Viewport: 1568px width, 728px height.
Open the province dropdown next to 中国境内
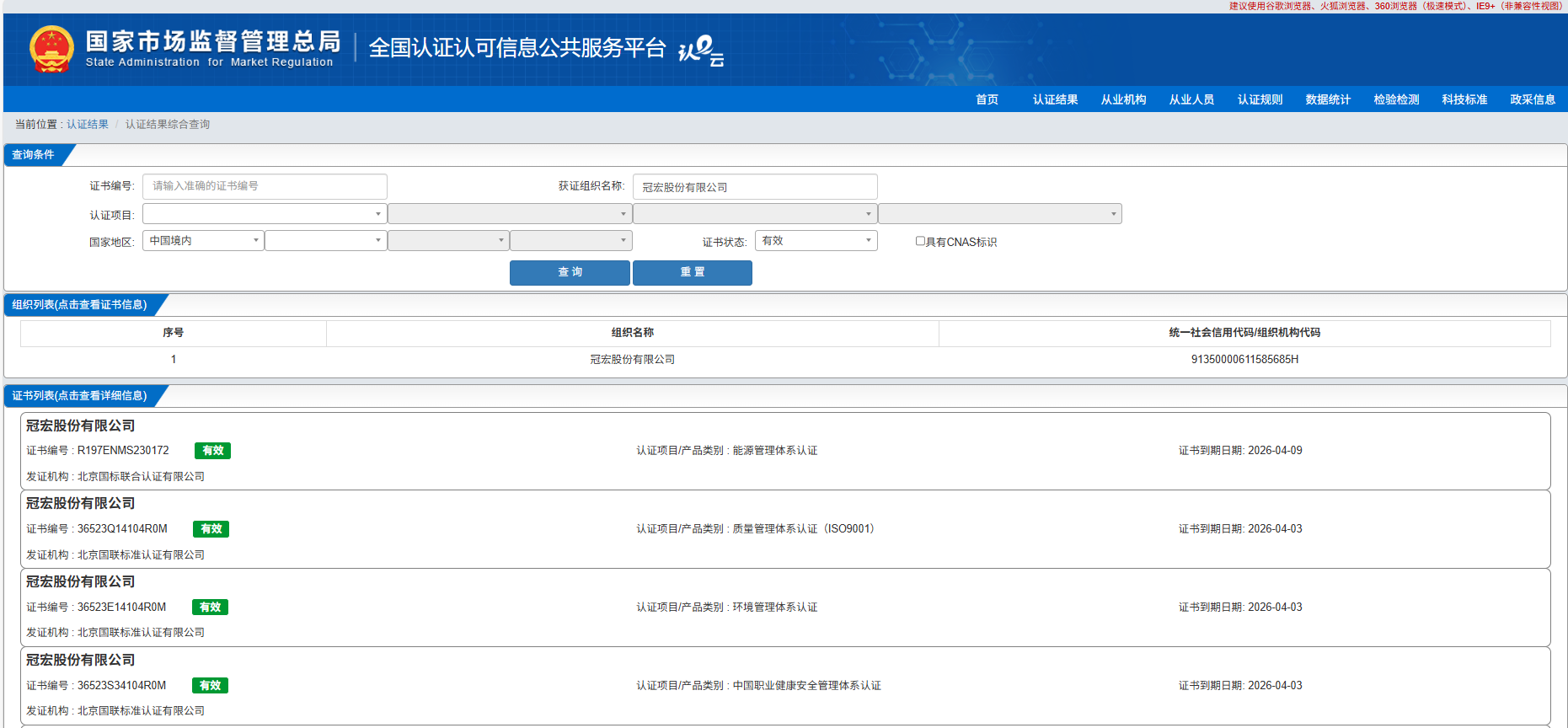[325, 241]
